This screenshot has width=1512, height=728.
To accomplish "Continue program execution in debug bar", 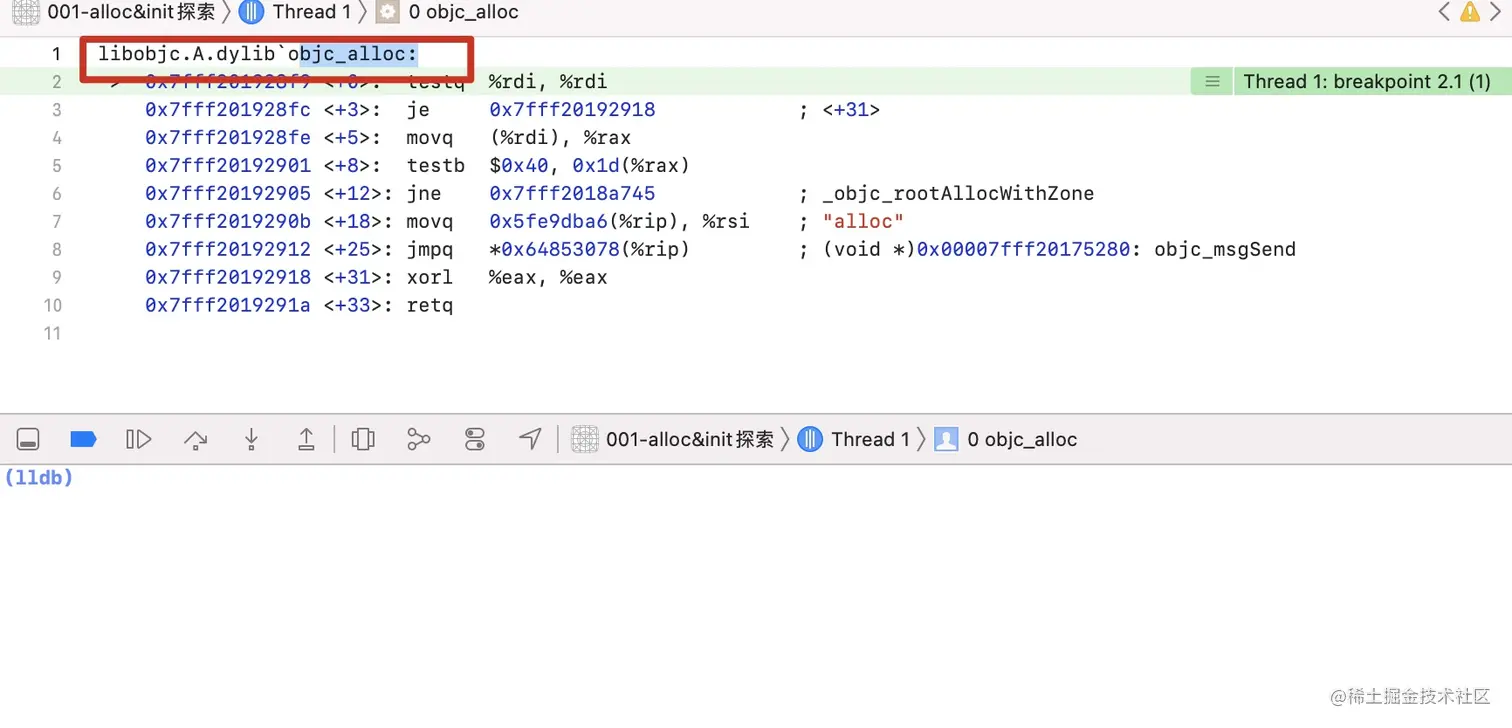I will 139,439.
